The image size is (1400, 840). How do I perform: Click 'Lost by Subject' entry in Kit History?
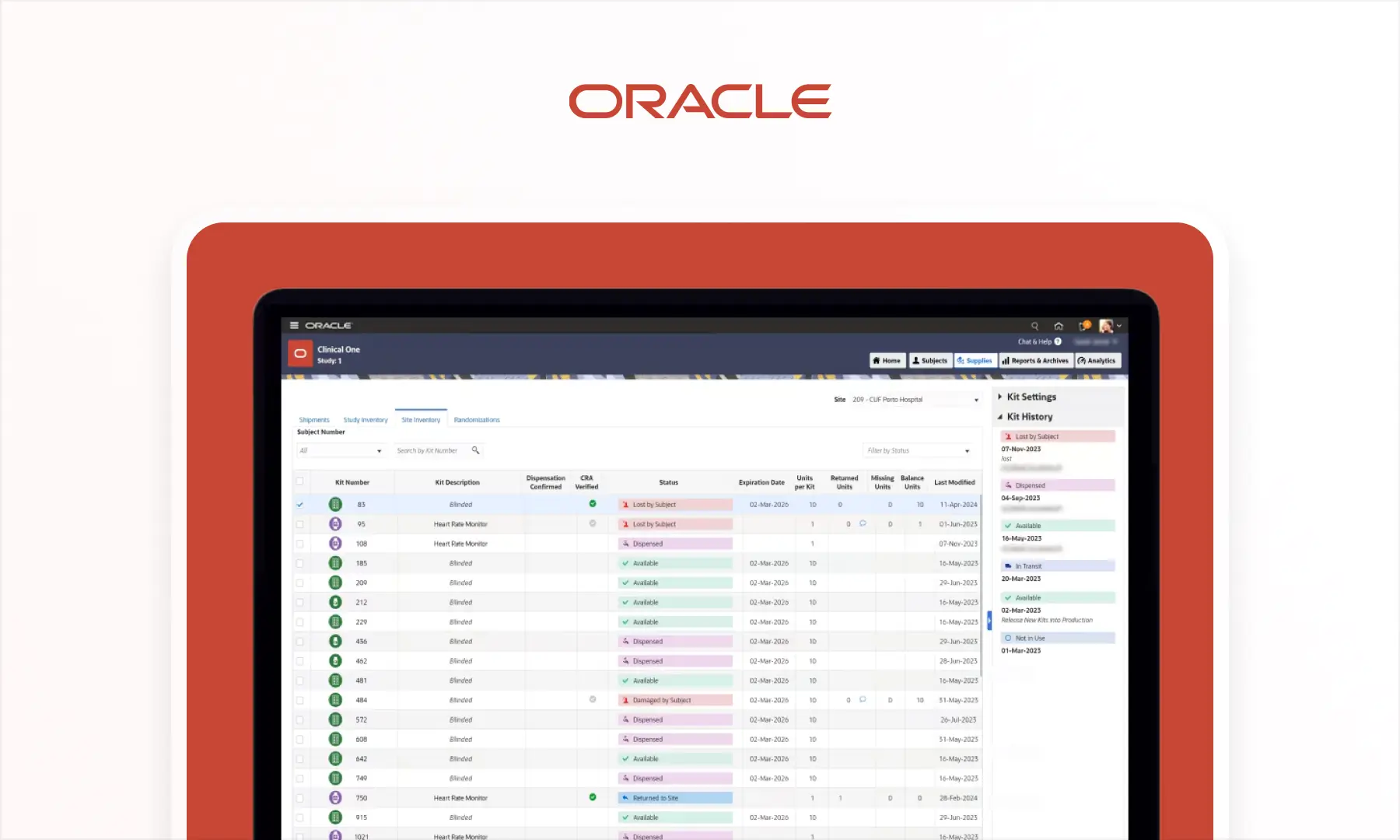1058,436
